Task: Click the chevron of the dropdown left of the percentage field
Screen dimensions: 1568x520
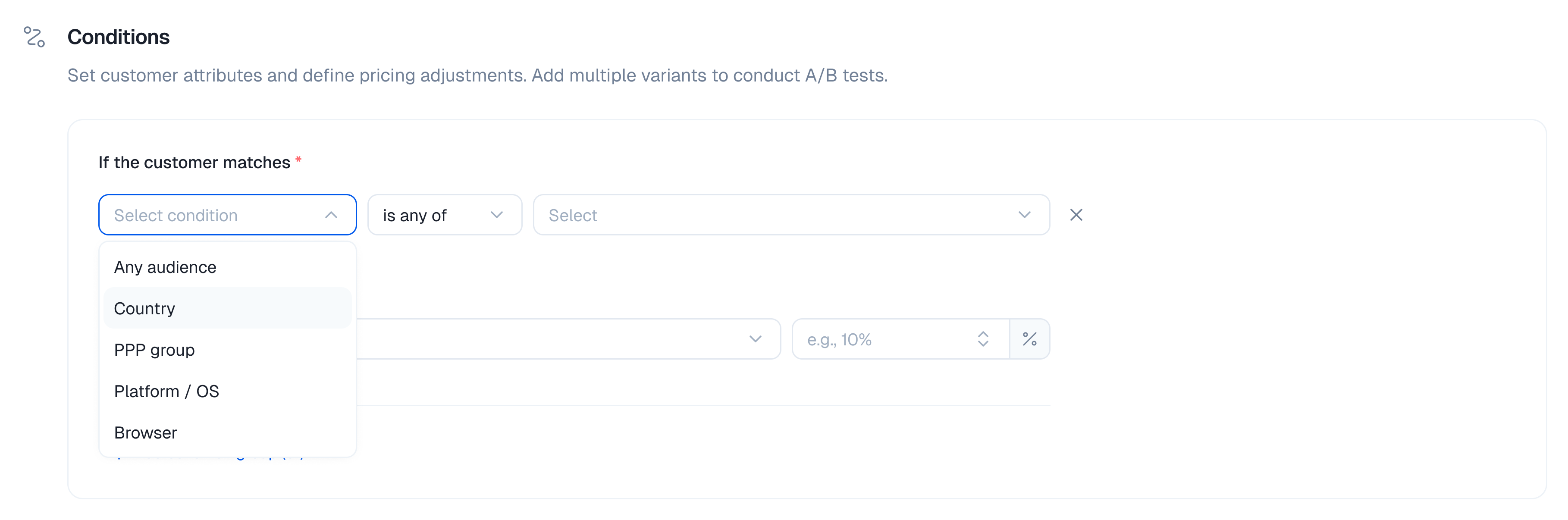Action: 755,339
